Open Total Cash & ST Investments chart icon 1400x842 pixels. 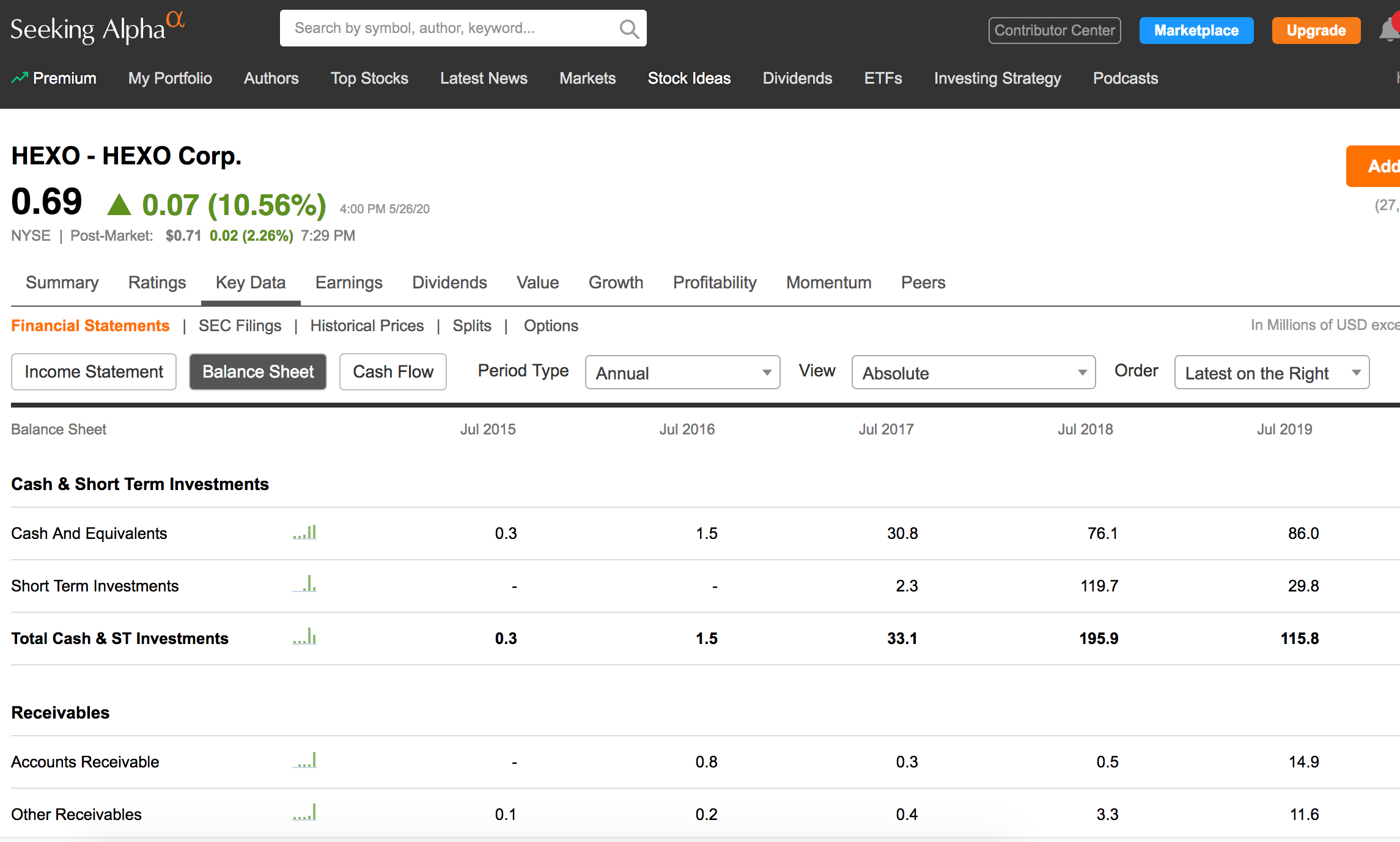(x=304, y=637)
